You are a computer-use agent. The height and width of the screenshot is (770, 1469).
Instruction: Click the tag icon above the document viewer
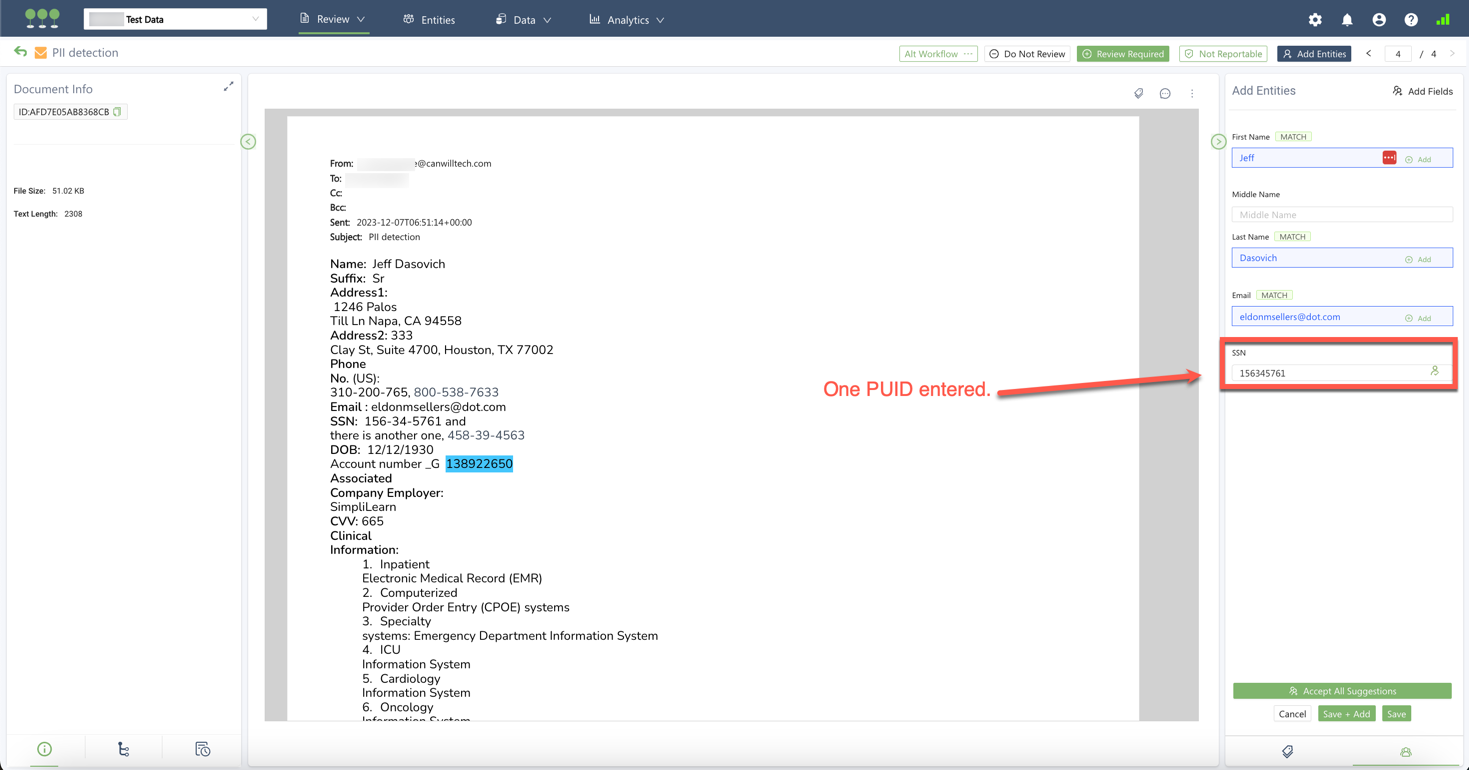point(1138,94)
